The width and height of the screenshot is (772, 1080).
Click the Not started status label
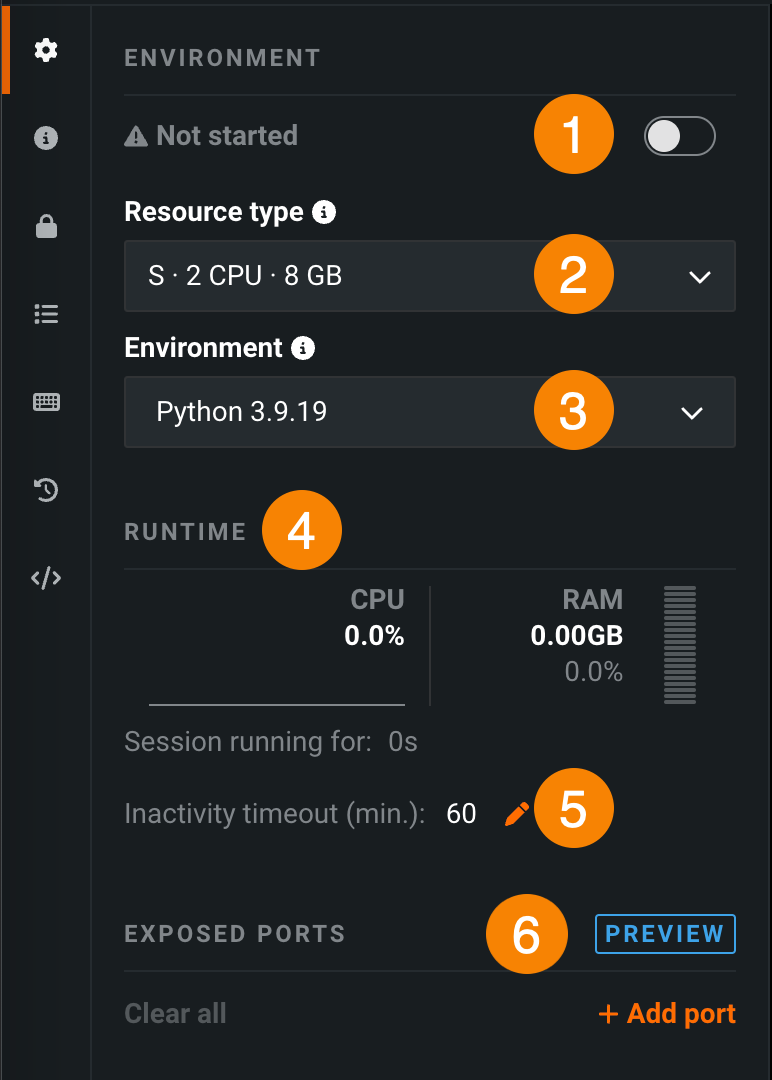point(226,136)
